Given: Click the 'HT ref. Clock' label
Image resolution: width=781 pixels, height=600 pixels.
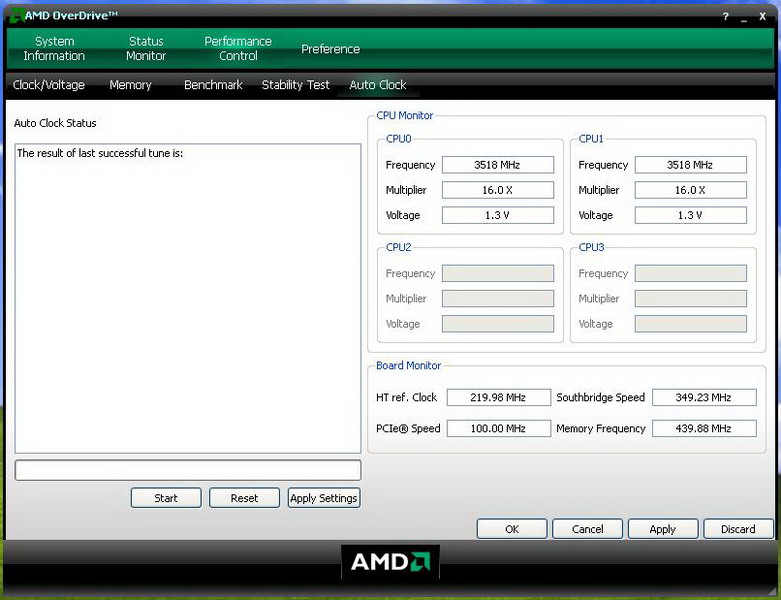Looking at the screenshot, I should 406,397.
